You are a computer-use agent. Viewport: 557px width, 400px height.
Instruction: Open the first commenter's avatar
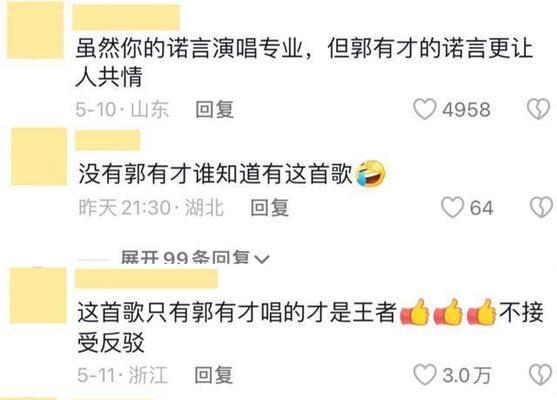36,30
